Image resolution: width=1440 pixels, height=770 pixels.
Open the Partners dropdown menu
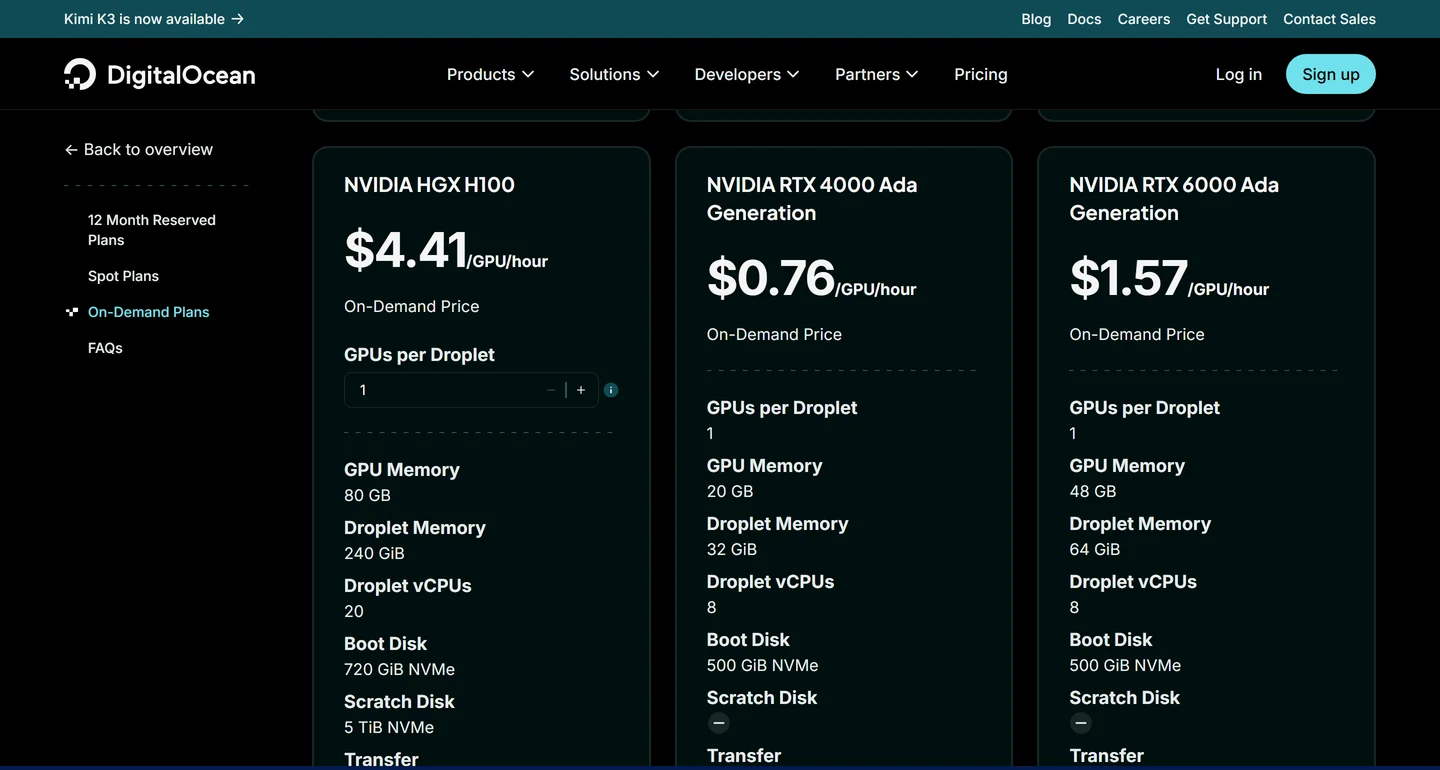point(876,74)
